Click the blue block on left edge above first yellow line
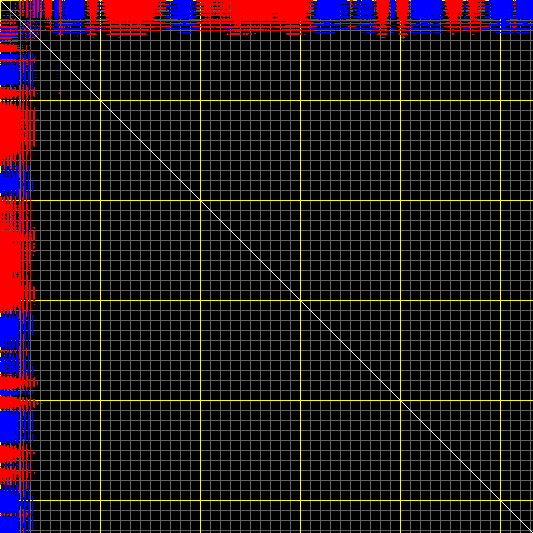 10,73
